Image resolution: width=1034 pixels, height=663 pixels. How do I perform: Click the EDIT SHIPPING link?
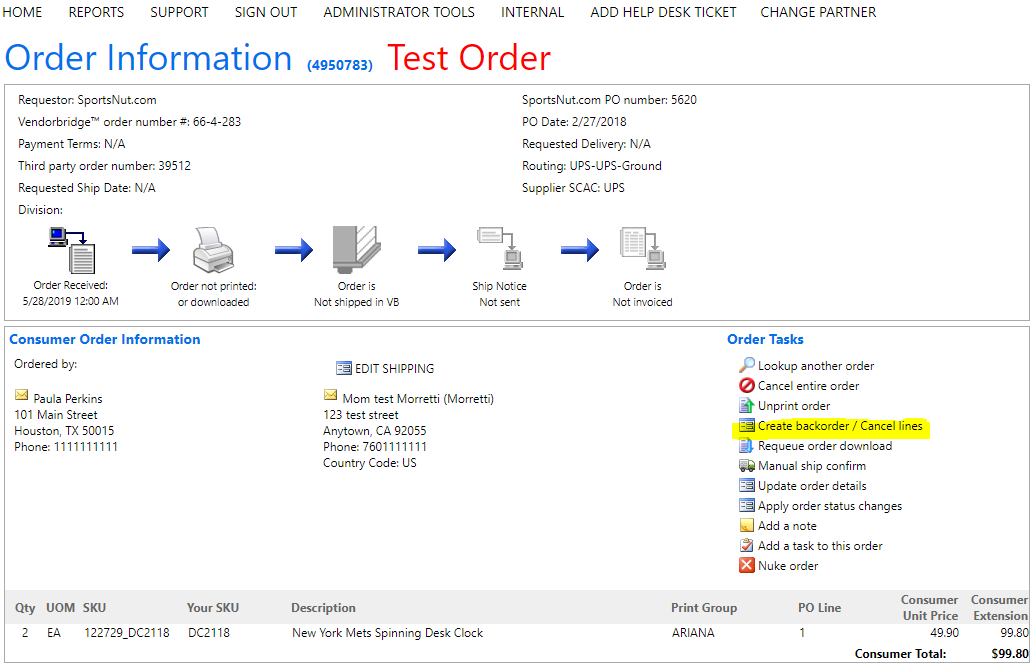click(394, 369)
